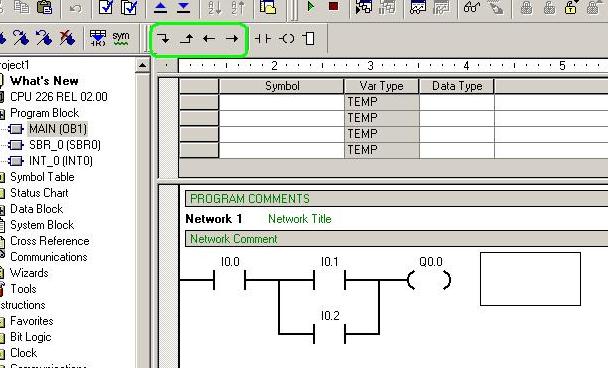Click the Network Title link text
This screenshot has width=608, height=368.
tap(300, 219)
